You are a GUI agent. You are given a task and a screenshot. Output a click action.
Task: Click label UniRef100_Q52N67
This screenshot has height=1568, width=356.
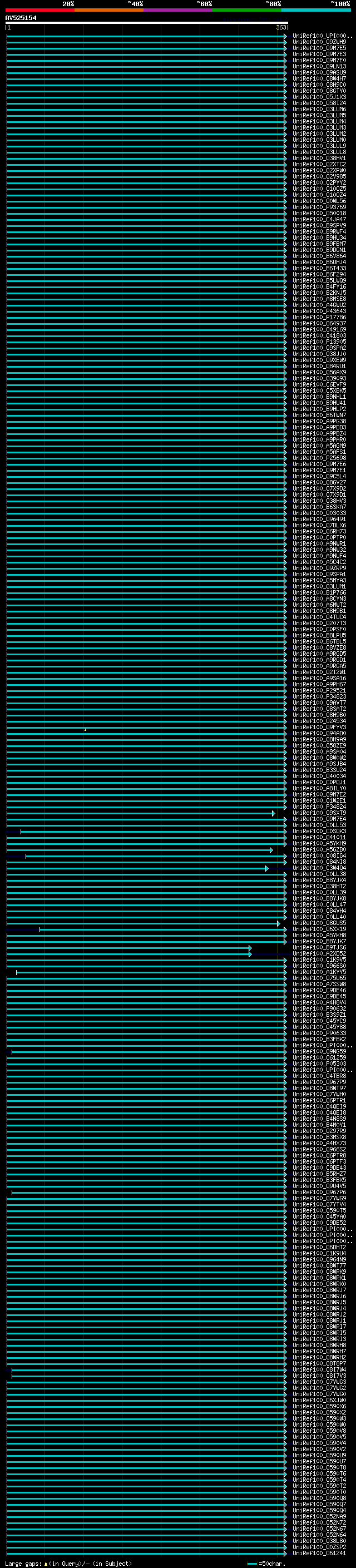click(319, 1529)
